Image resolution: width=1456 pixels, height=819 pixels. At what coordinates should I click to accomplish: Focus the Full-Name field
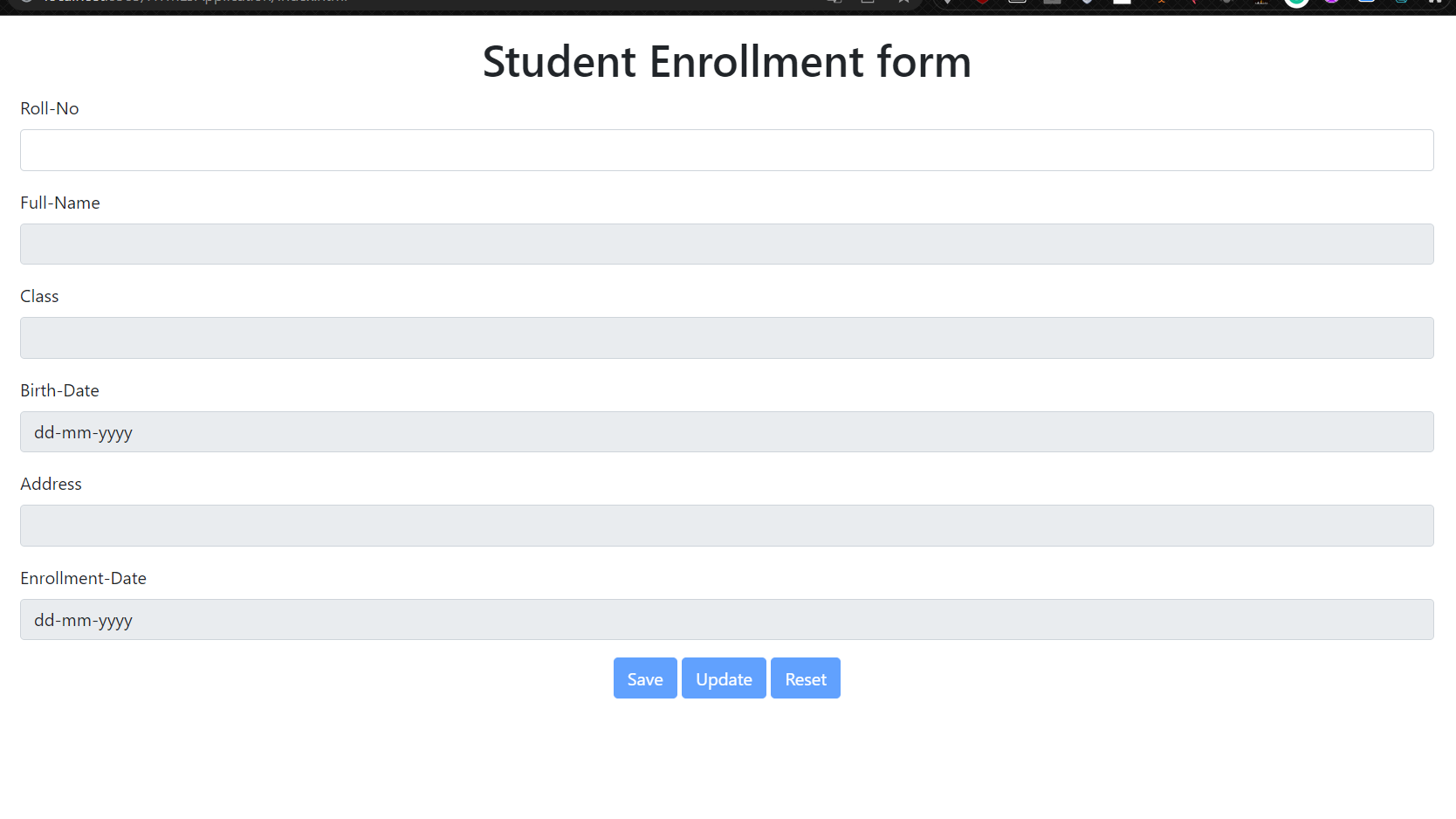(726, 244)
